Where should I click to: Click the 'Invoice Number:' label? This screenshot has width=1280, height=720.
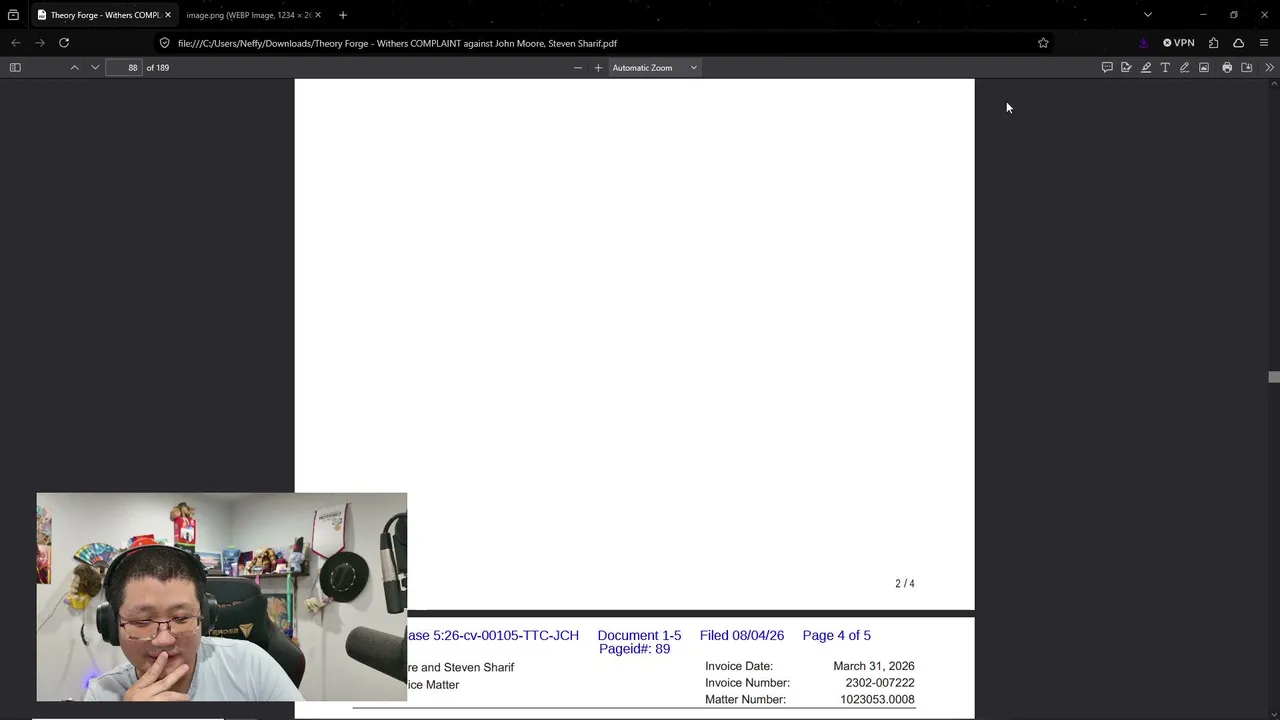747,683
